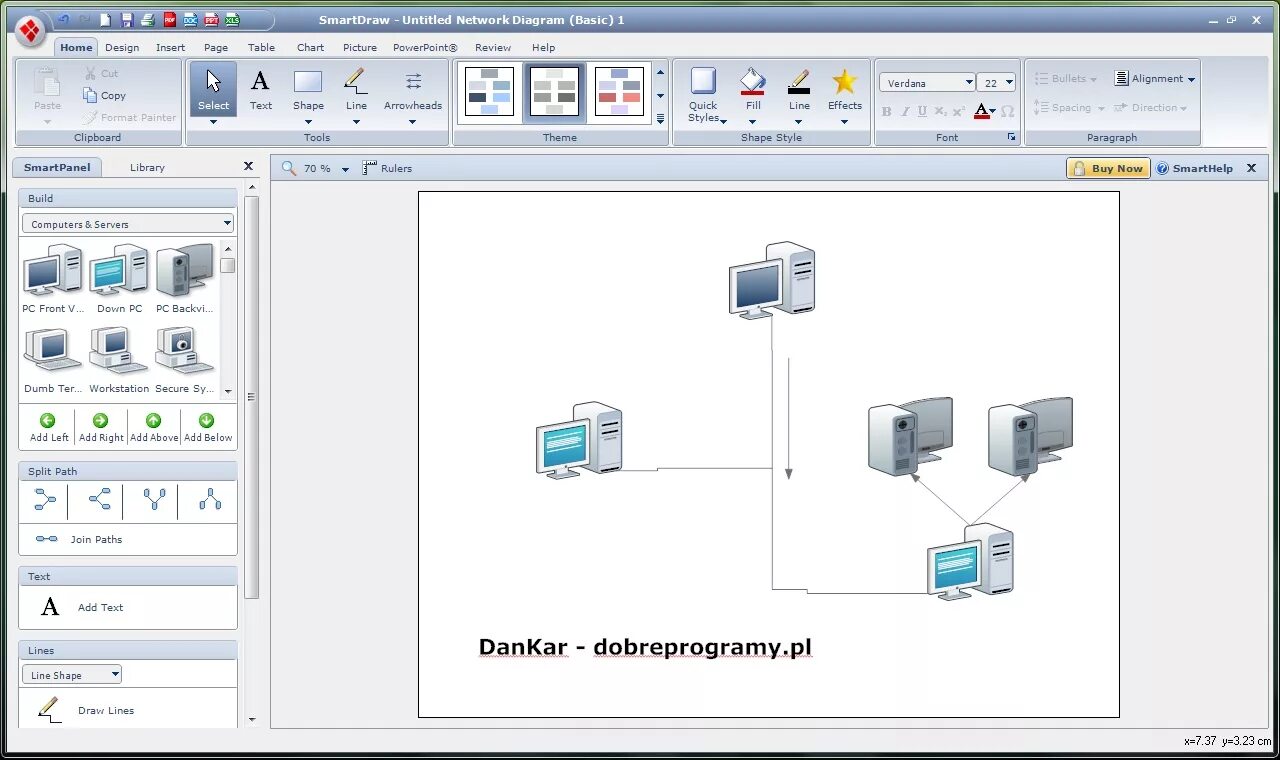Click Join Paths
Viewport: 1280px width, 760px height.
[x=79, y=539]
